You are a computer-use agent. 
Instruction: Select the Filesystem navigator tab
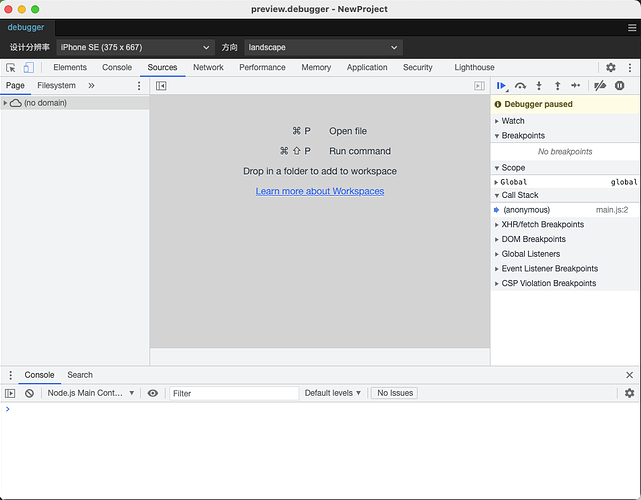click(x=56, y=85)
